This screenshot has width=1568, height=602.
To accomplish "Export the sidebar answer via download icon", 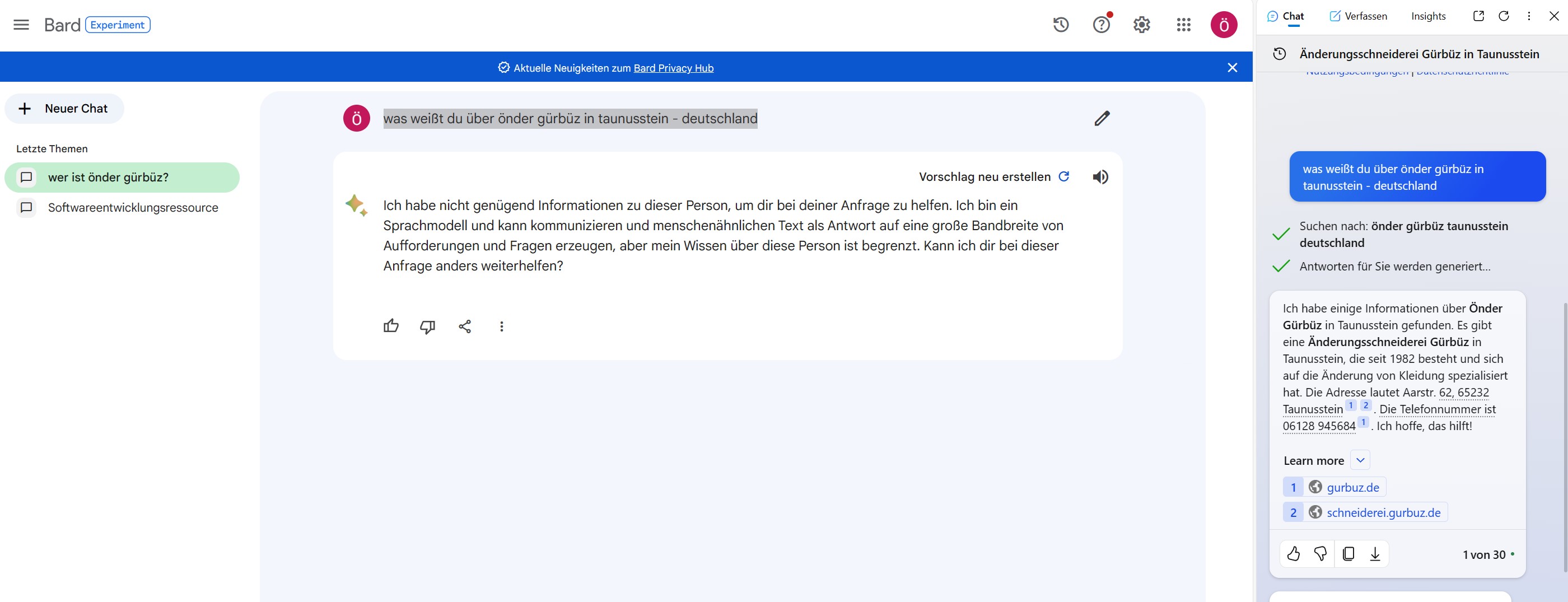I will pos(1374,554).
